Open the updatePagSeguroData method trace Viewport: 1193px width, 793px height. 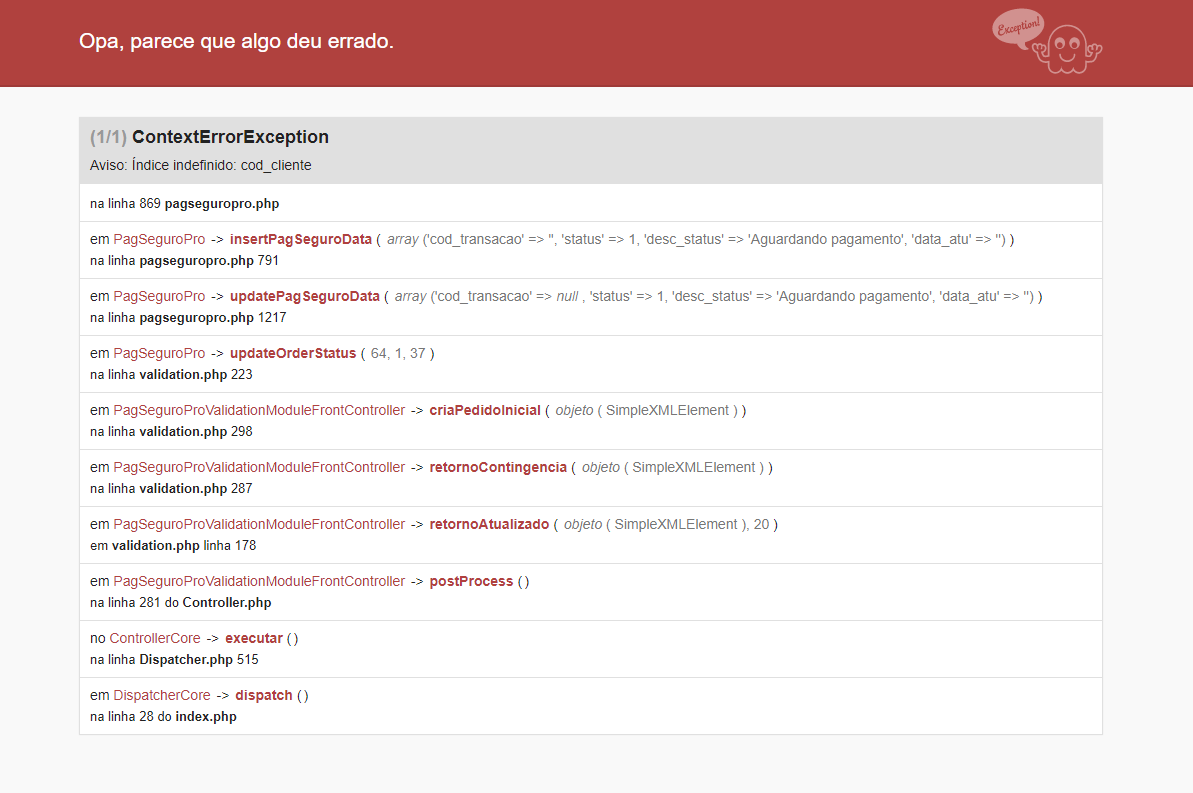point(304,296)
